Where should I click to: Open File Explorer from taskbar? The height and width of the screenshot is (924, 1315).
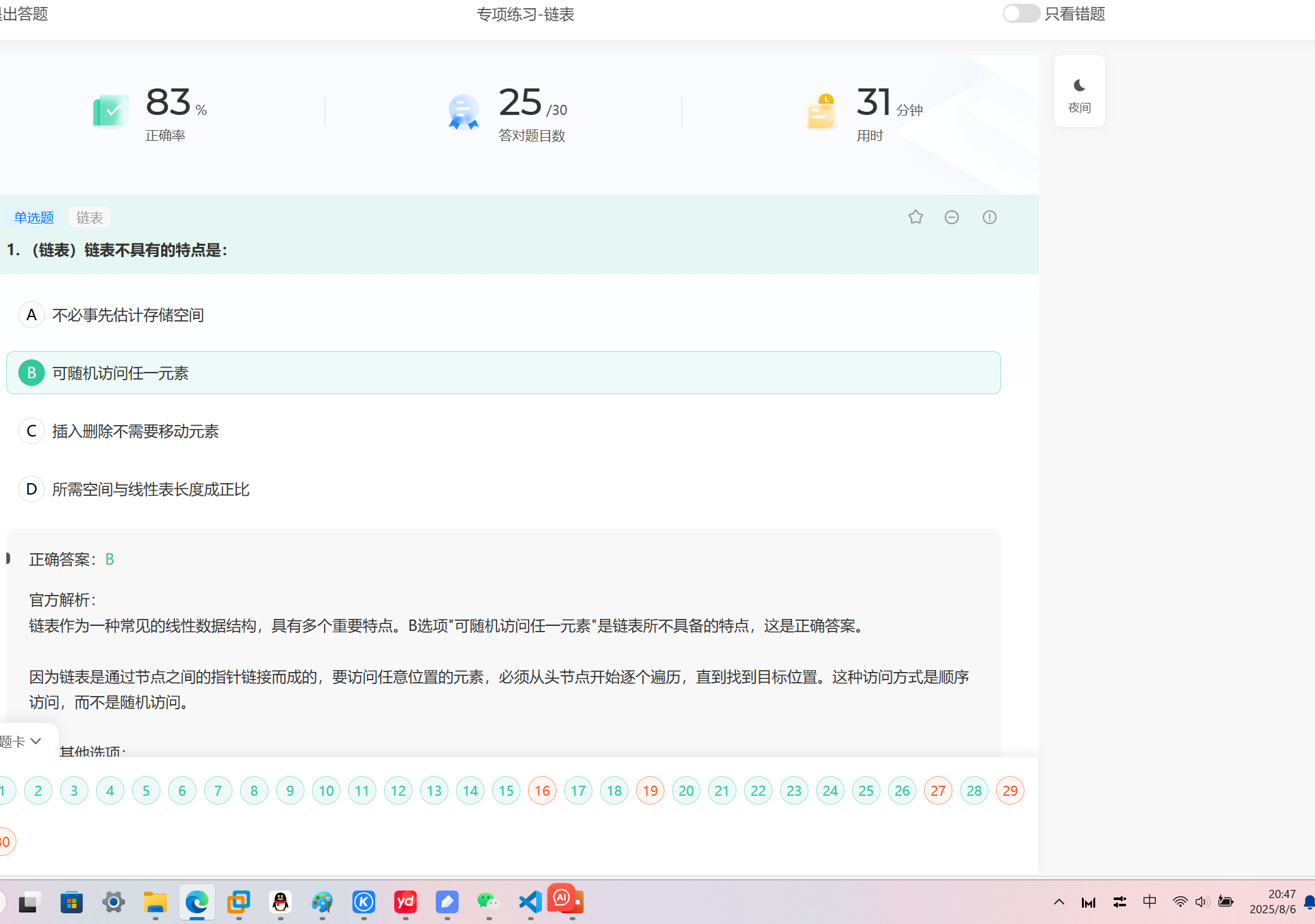point(155,902)
